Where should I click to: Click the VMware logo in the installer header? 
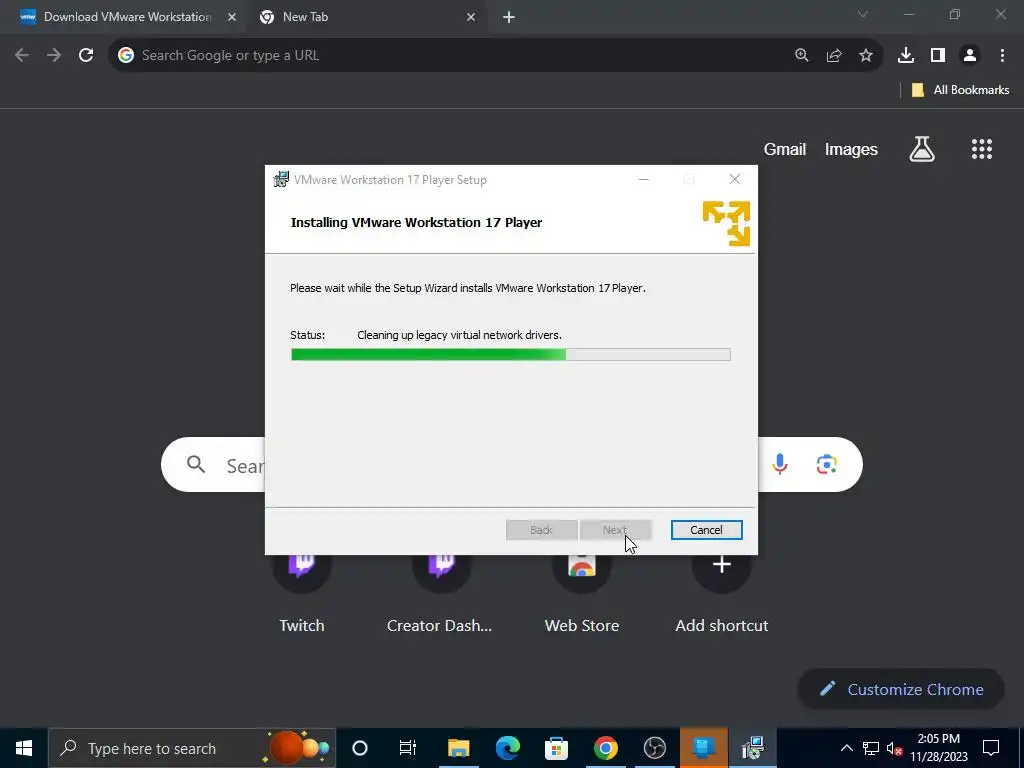pos(726,223)
